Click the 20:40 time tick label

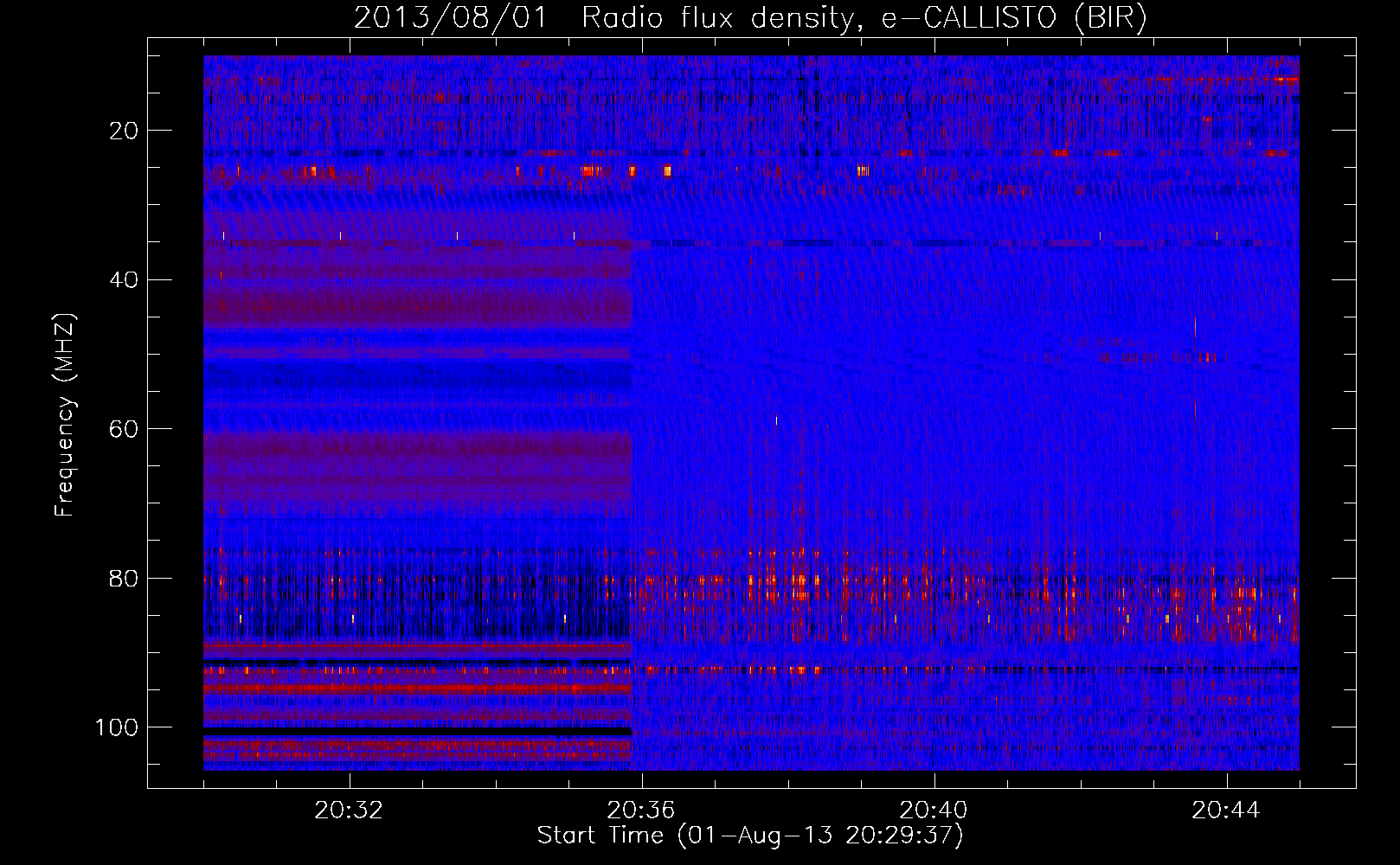pyautogui.click(x=934, y=811)
